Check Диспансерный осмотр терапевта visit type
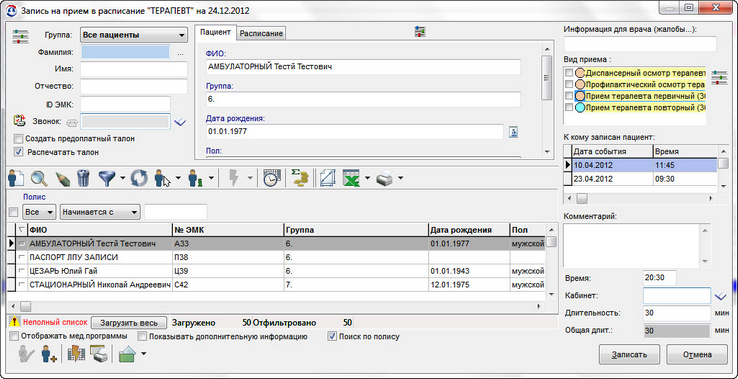Viewport: 738px width, 379px height. (569, 73)
